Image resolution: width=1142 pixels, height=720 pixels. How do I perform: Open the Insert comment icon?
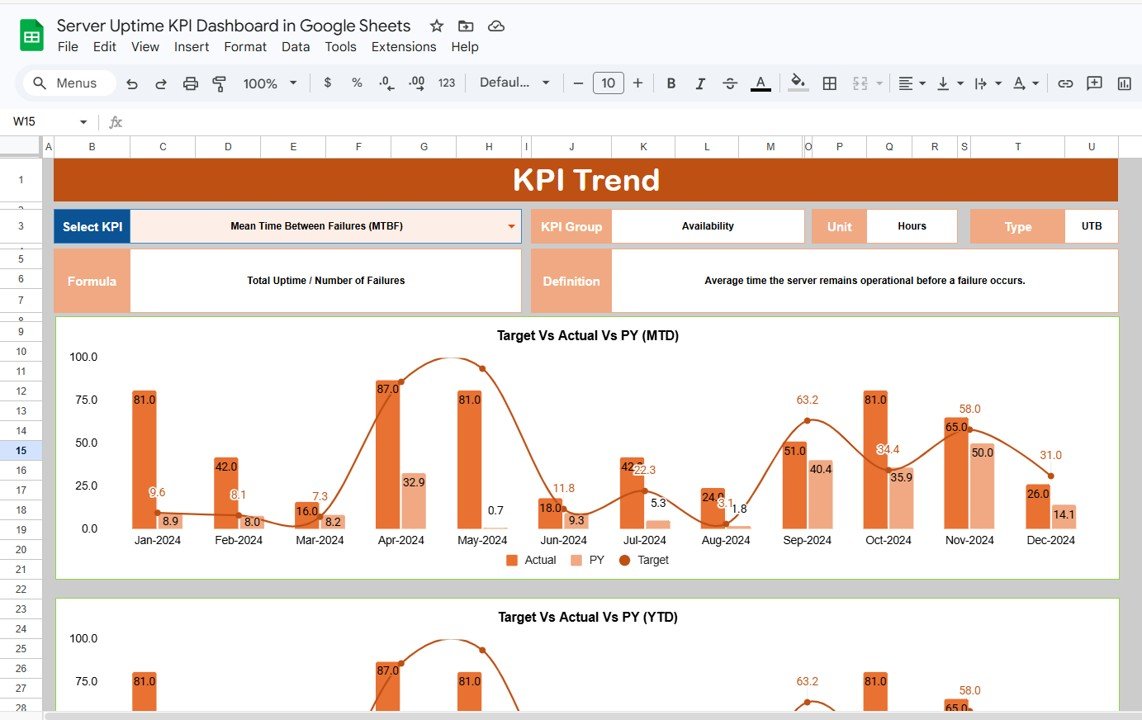click(1093, 83)
